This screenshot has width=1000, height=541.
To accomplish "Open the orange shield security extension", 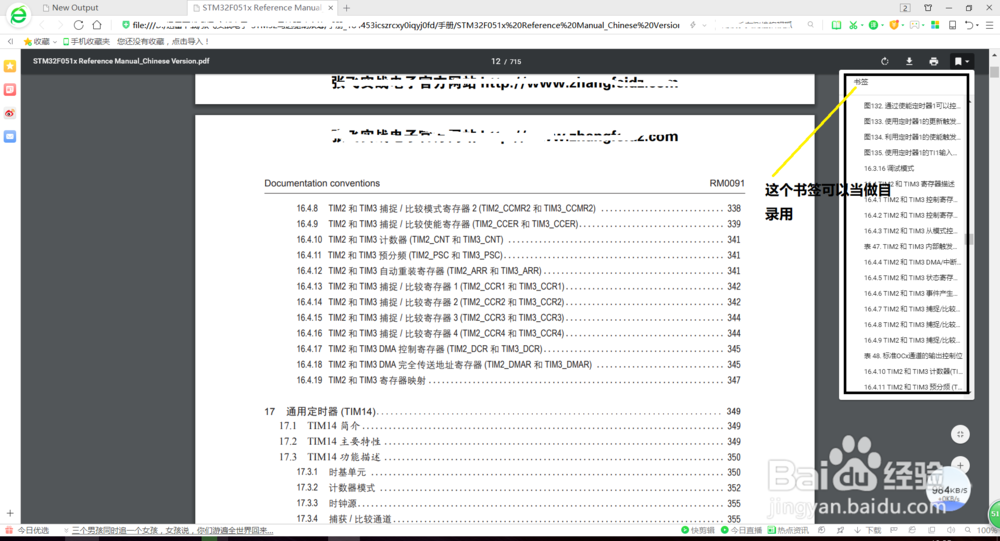I will tap(893, 25).
